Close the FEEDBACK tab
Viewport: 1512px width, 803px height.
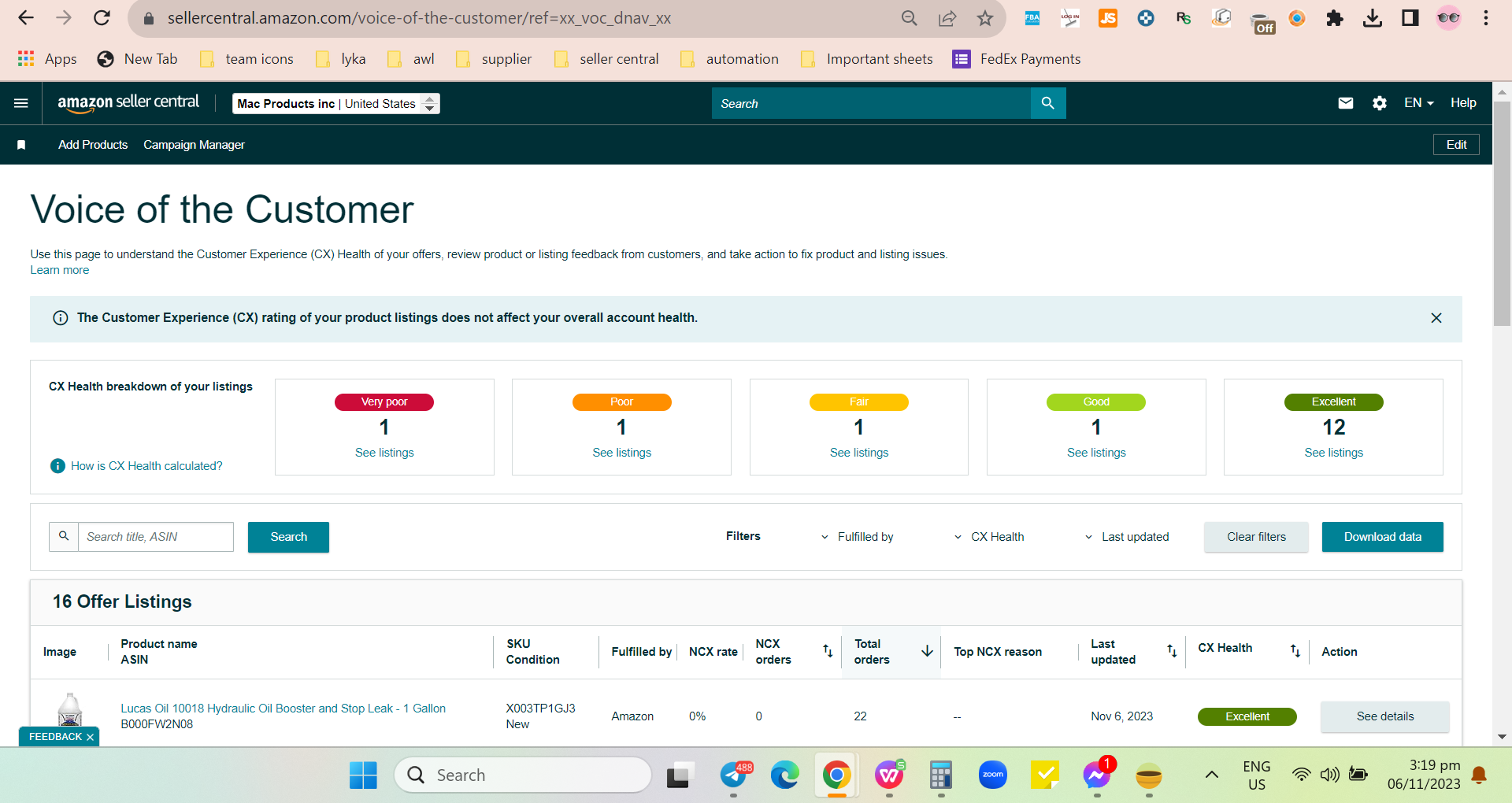90,737
